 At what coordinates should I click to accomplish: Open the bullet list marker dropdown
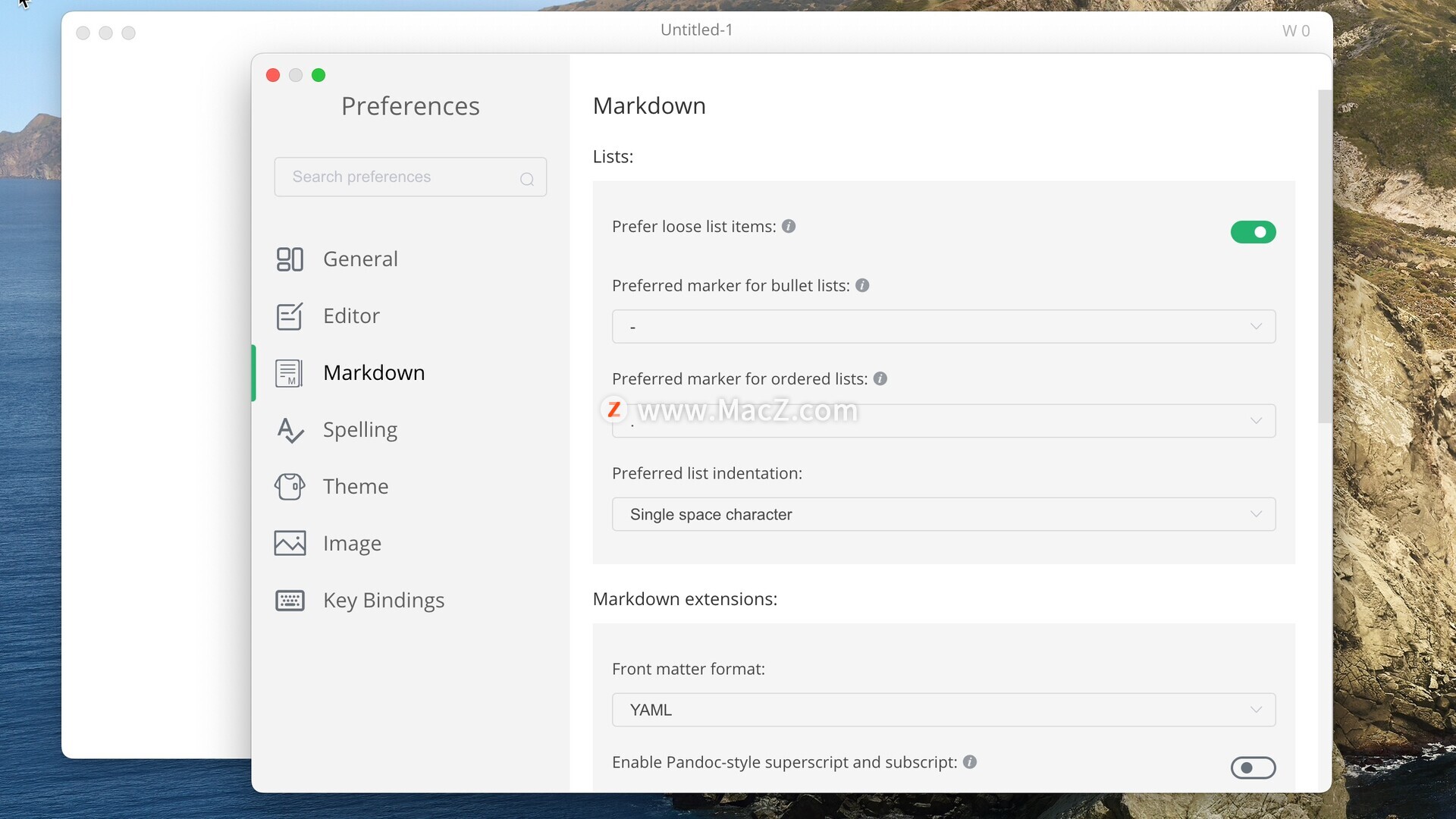(943, 327)
